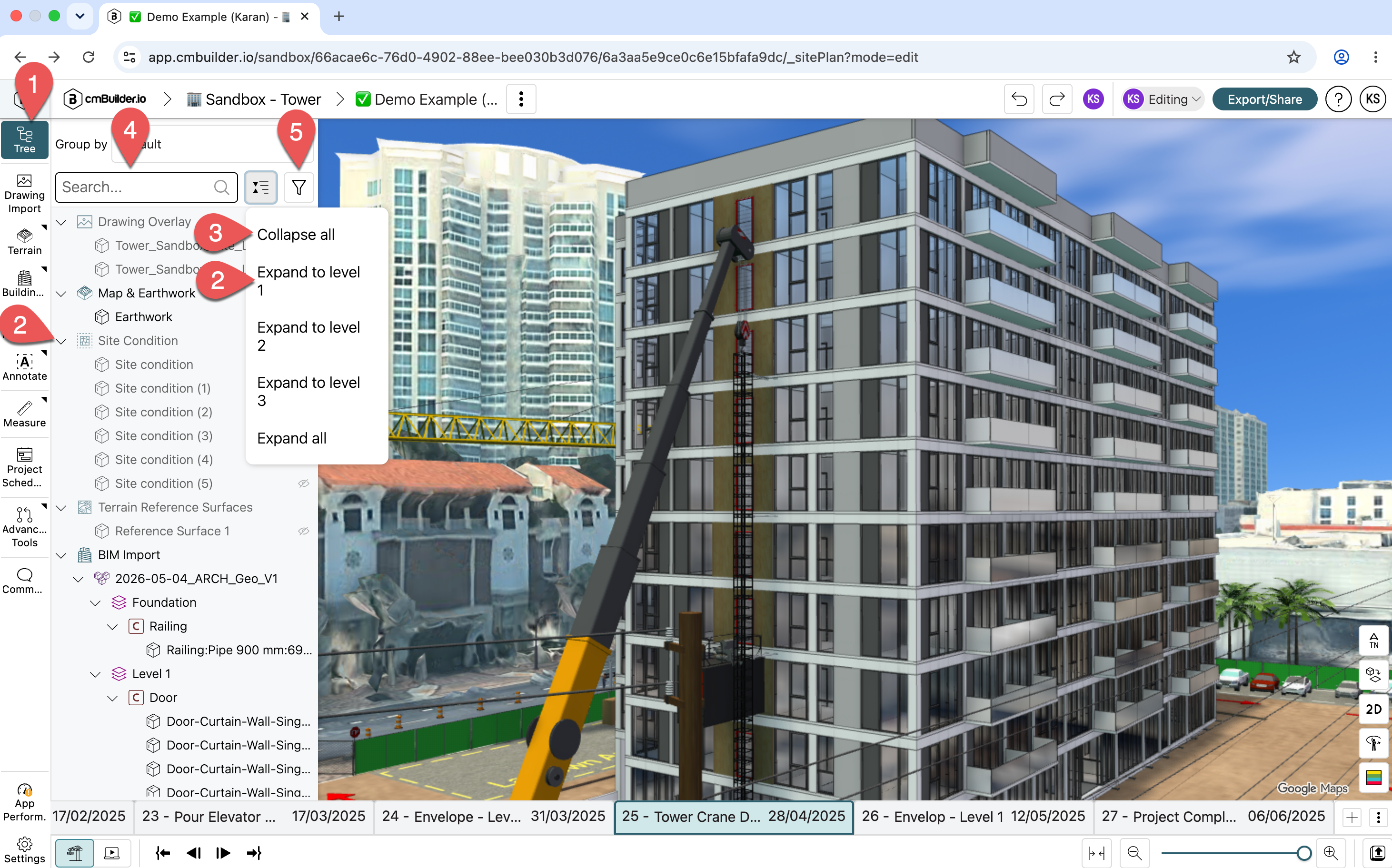The image size is (1392, 868).
Task: Collapse the Site Condition group
Action: pyautogui.click(x=61, y=341)
